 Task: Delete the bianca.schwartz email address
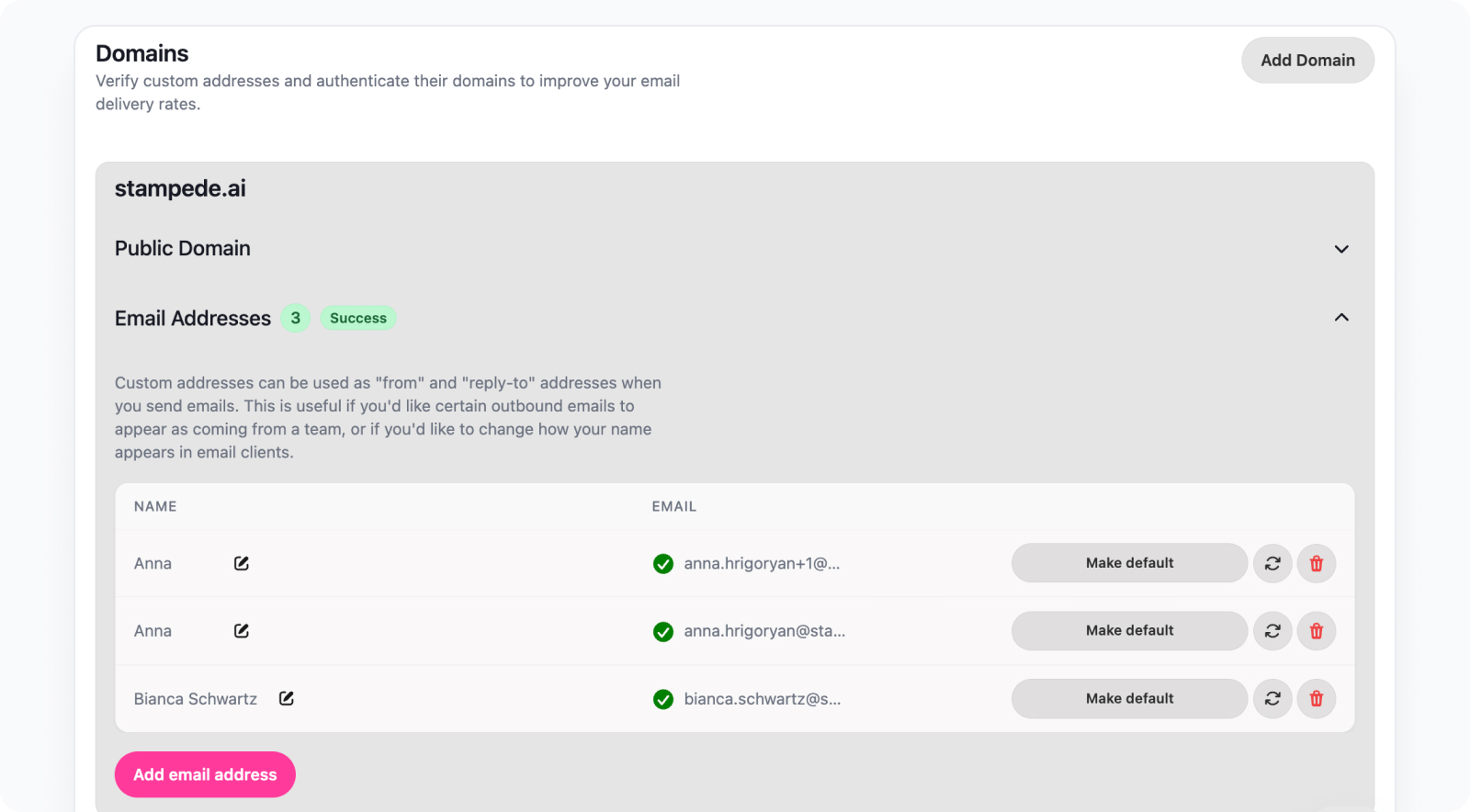click(x=1317, y=699)
